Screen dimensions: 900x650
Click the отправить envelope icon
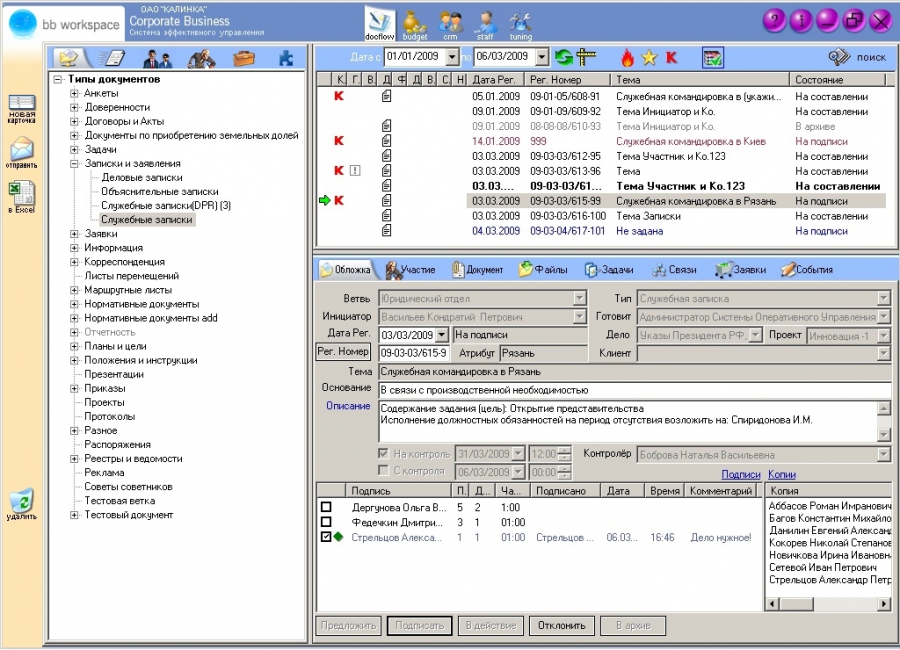[x=22, y=153]
